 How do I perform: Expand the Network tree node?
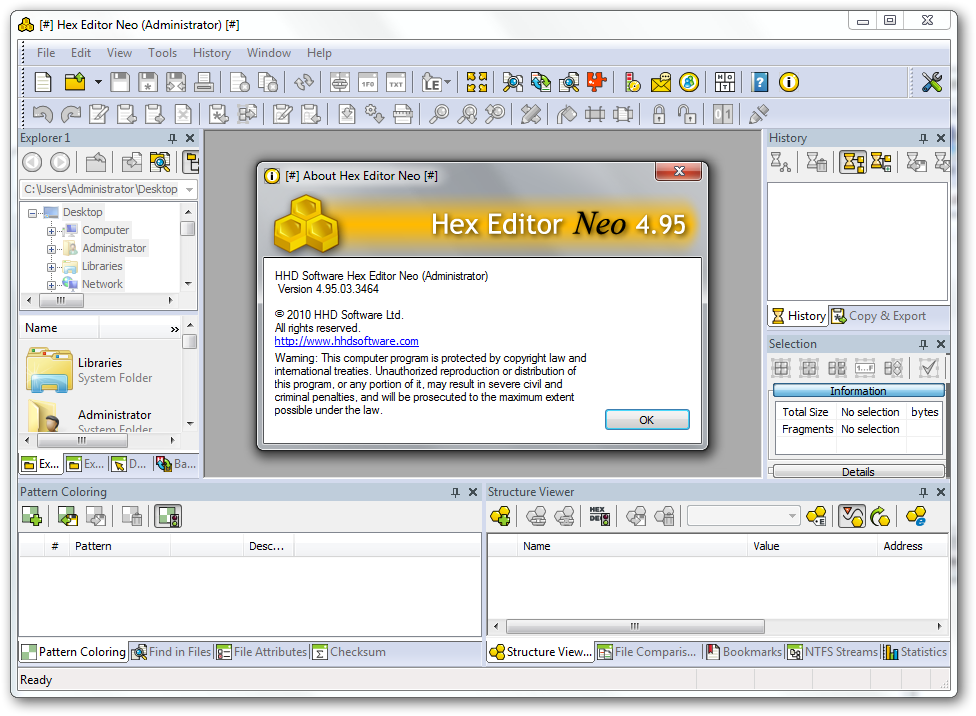pos(51,285)
